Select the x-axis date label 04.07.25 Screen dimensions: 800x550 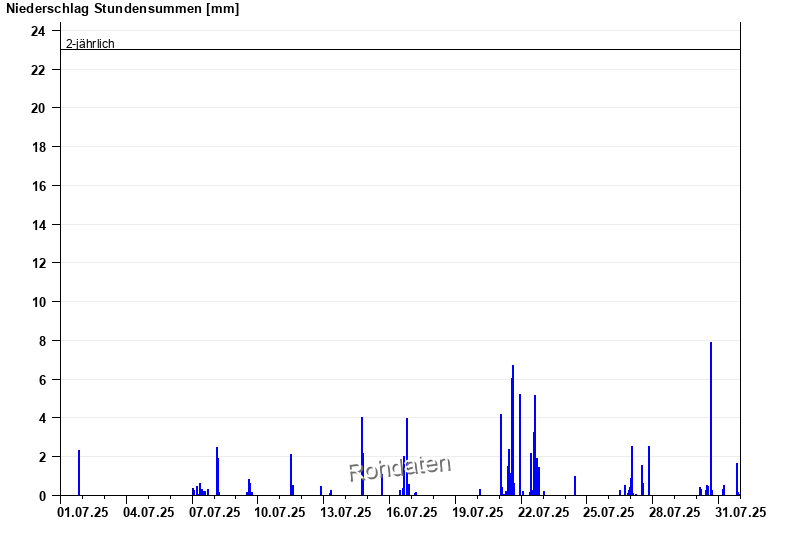150,512
